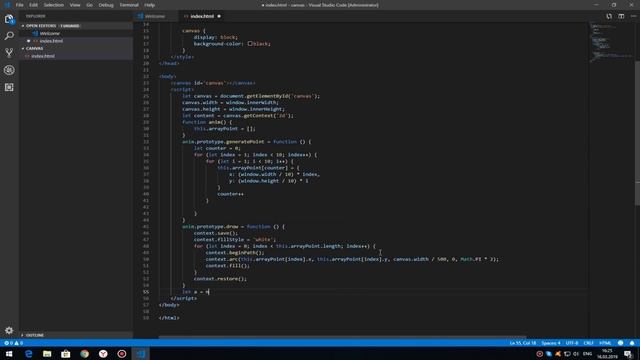The width and height of the screenshot is (640, 360).
Task: Open the Source Control view
Action: click(x=9, y=53)
